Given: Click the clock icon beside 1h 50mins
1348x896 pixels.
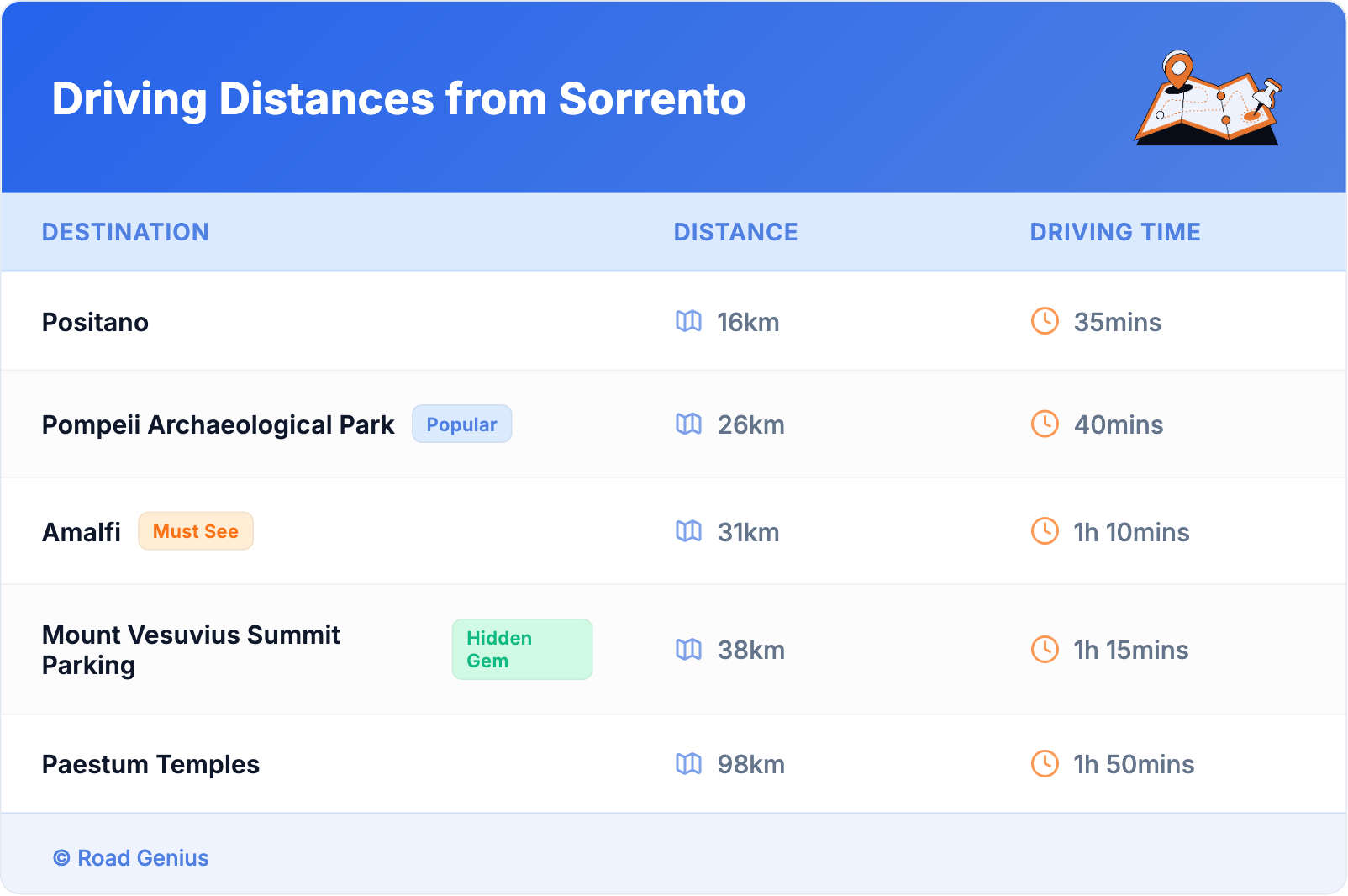Looking at the screenshot, I should pyautogui.click(x=1045, y=763).
